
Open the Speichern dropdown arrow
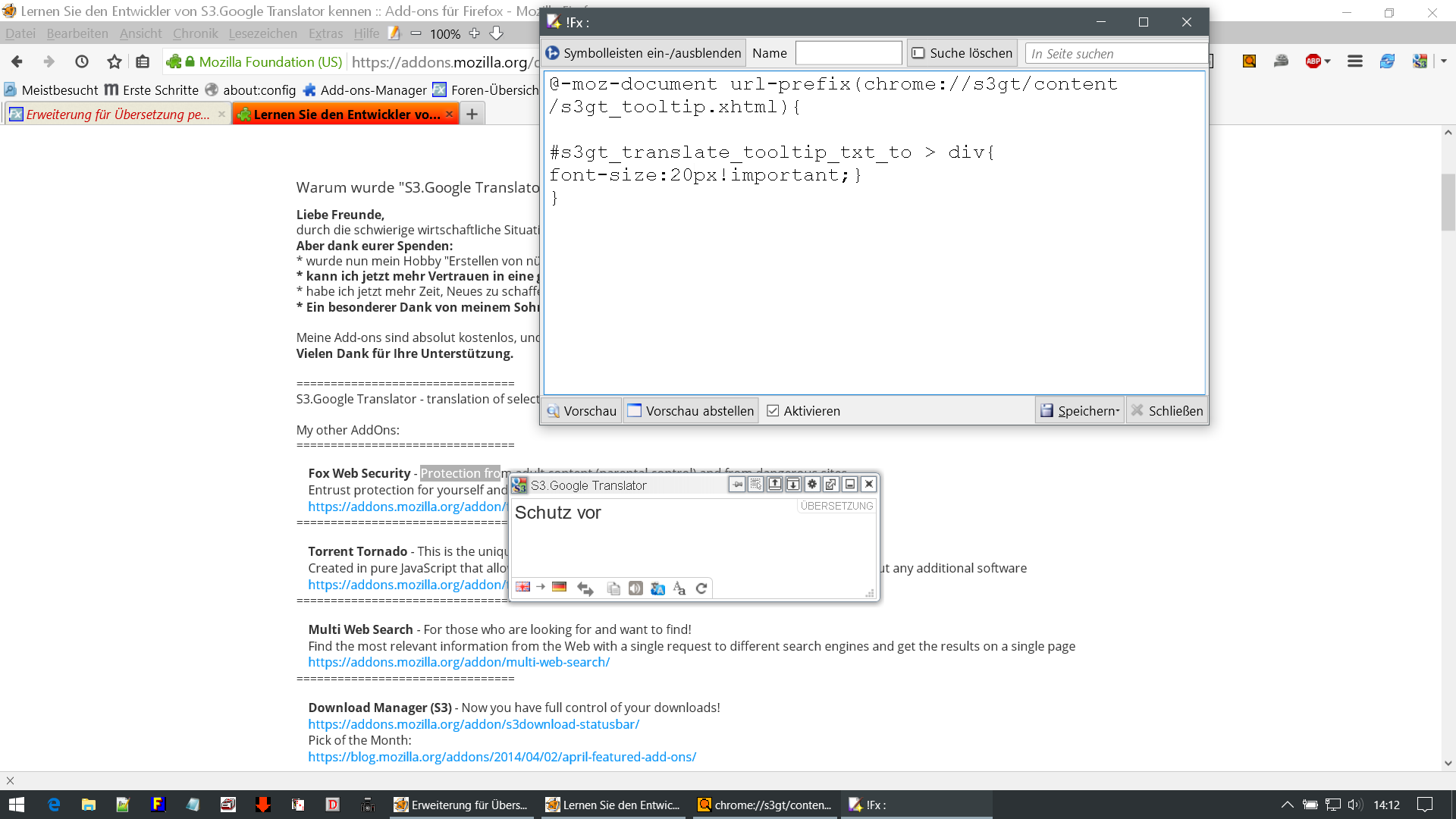[x=1118, y=411]
